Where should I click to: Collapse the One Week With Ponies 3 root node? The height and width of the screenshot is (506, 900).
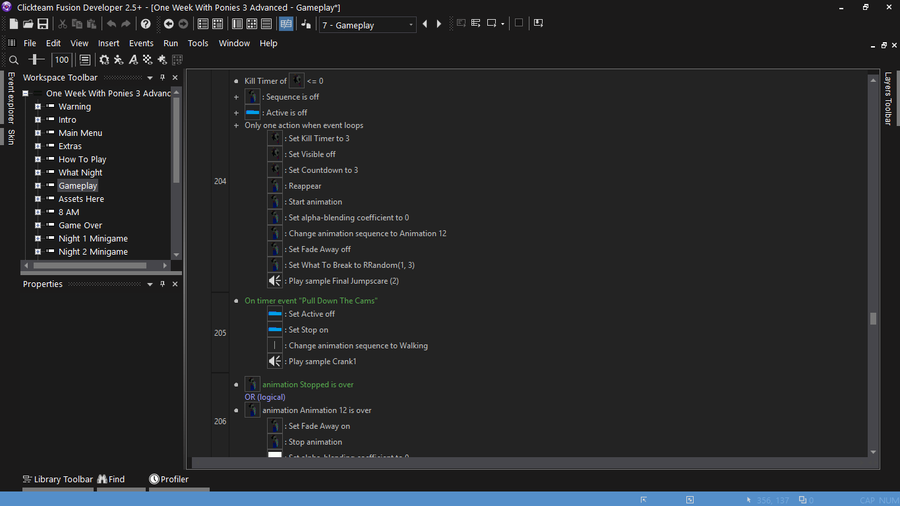(x=25, y=93)
